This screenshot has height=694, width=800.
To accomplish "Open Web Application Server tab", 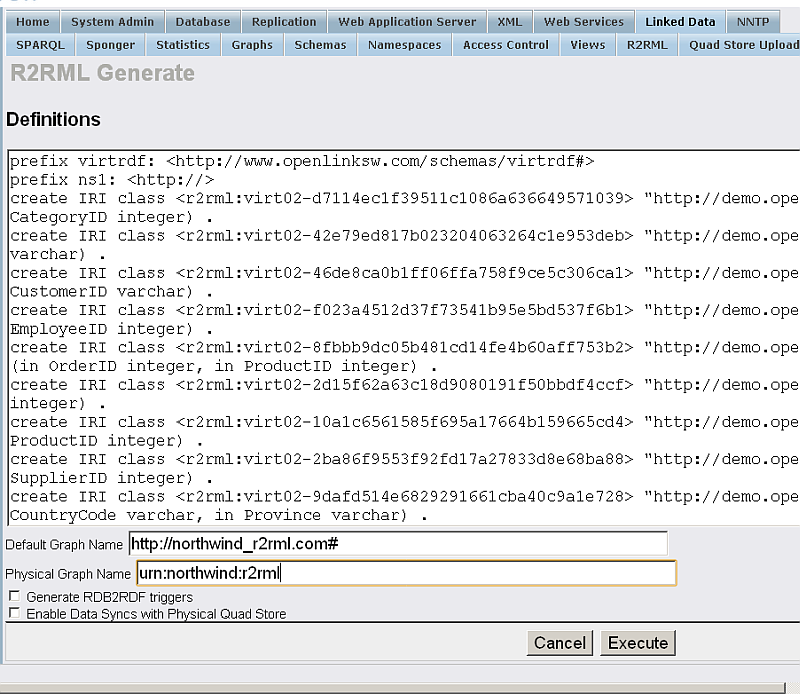I will (407, 21).
